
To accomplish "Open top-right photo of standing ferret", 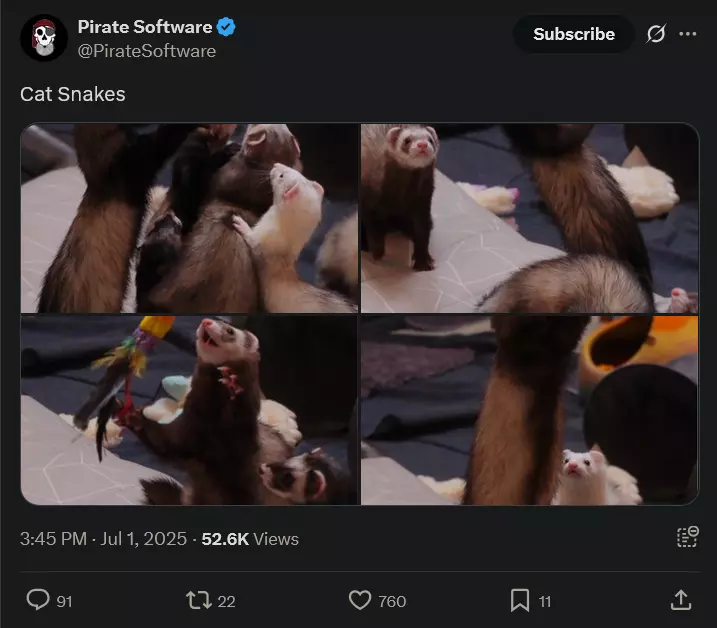I will 530,218.
